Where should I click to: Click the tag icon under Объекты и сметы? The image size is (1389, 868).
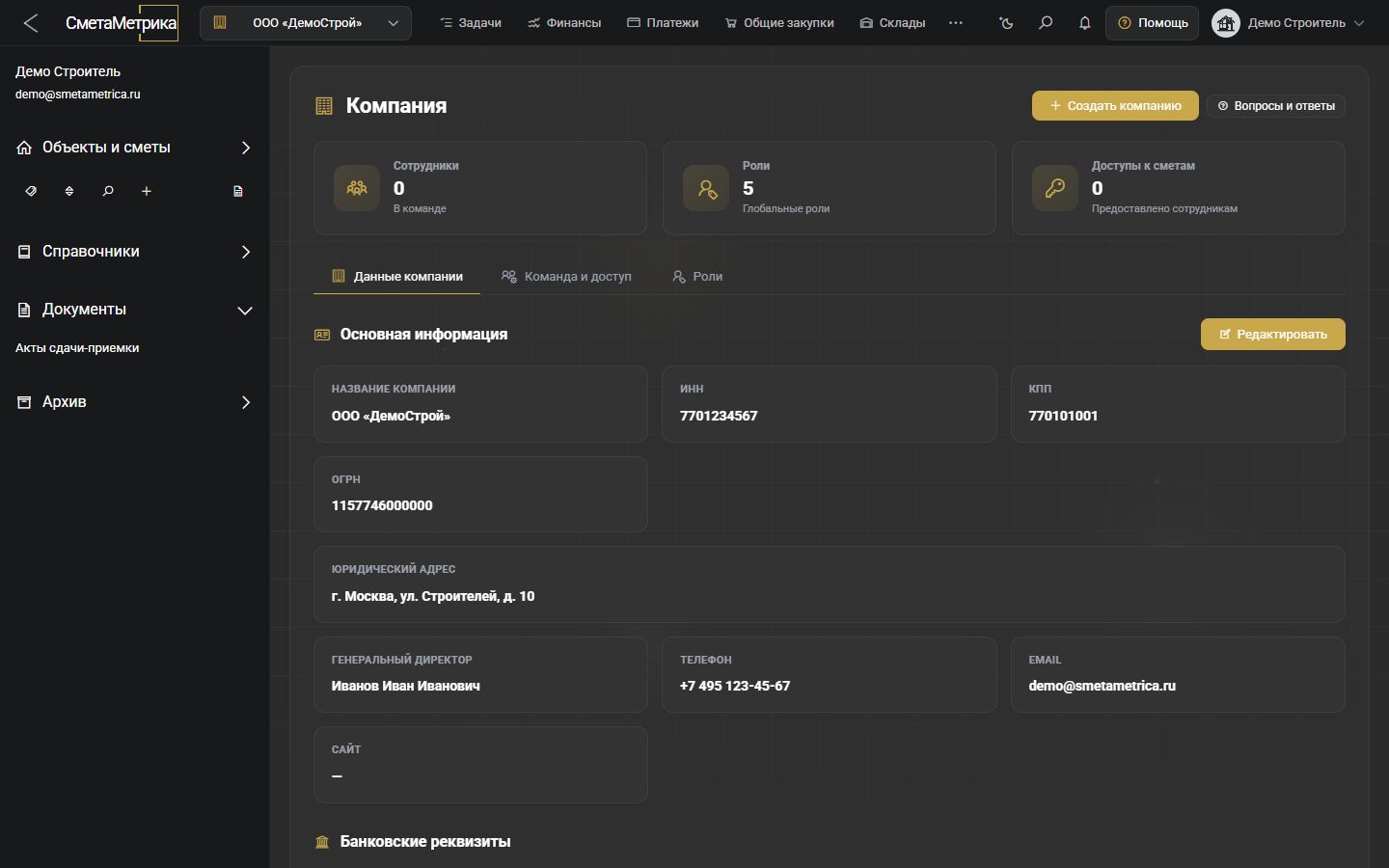coord(31,191)
